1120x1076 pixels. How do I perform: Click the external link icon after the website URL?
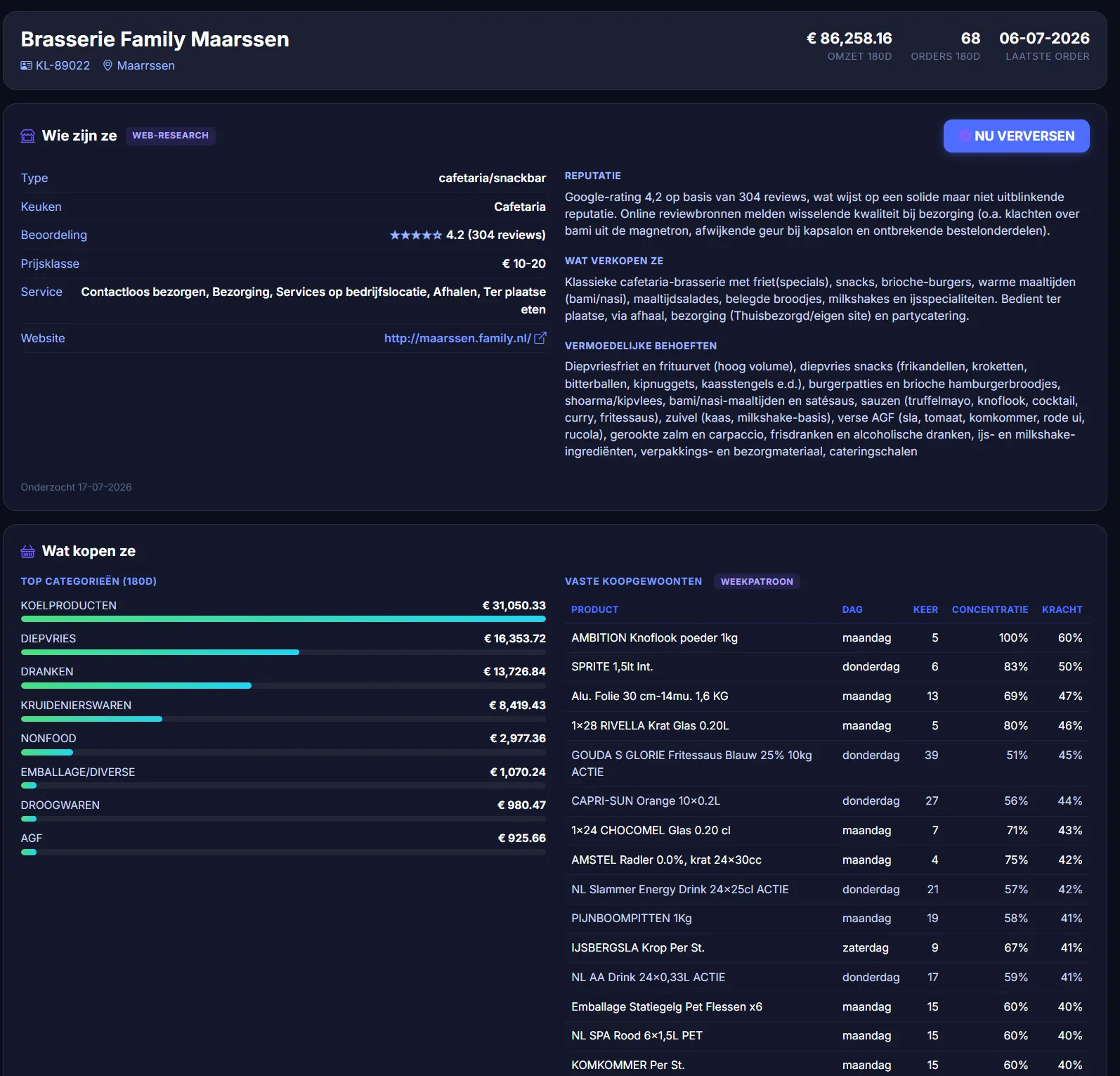point(540,338)
